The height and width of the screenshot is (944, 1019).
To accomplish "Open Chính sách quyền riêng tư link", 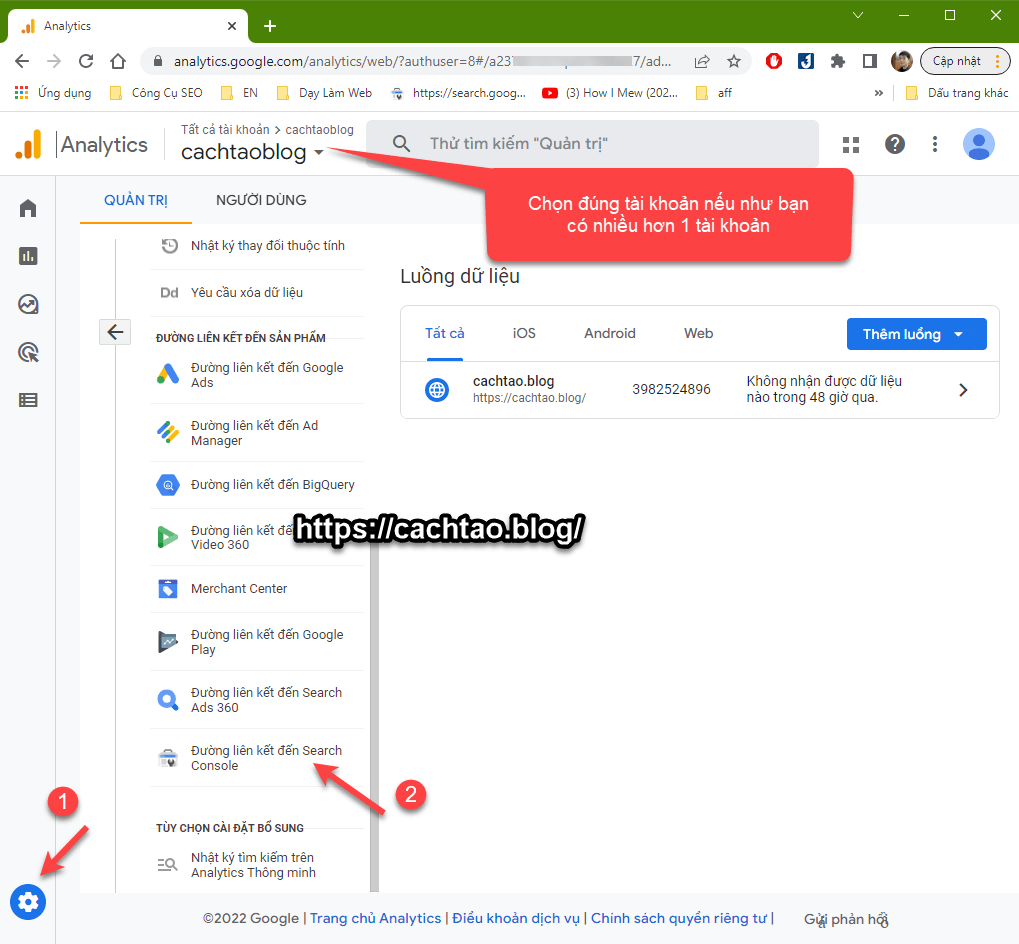I will [x=678, y=918].
